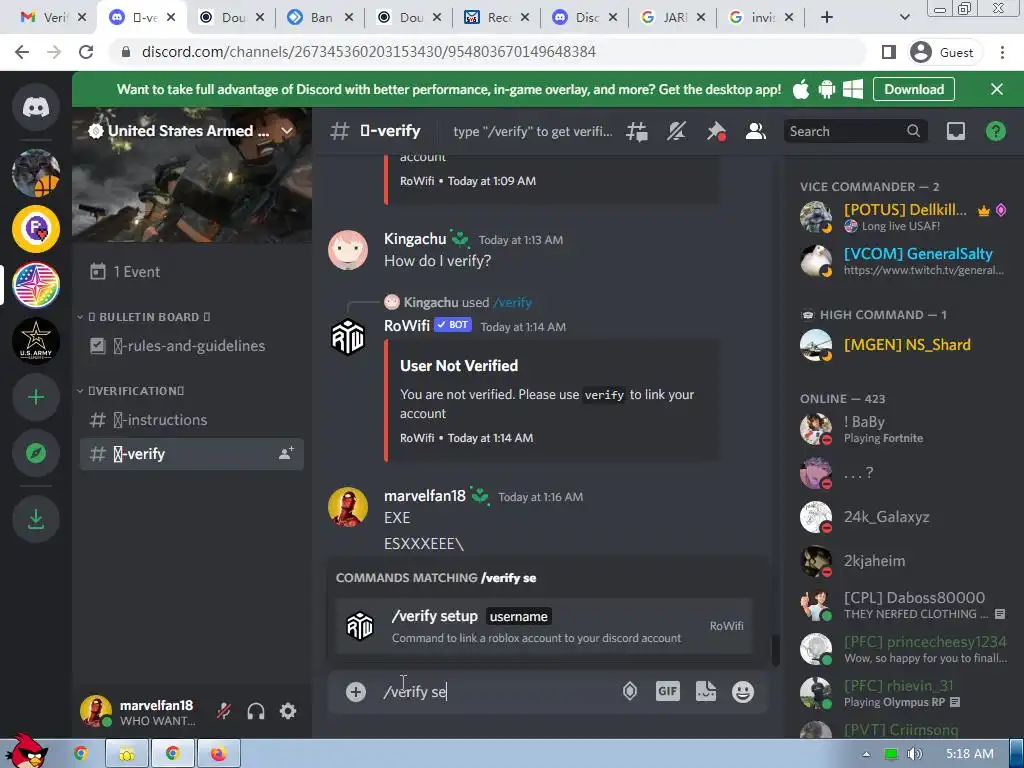Click marvelfan18 message username
The width and height of the screenshot is (1024, 768).
coord(424,496)
